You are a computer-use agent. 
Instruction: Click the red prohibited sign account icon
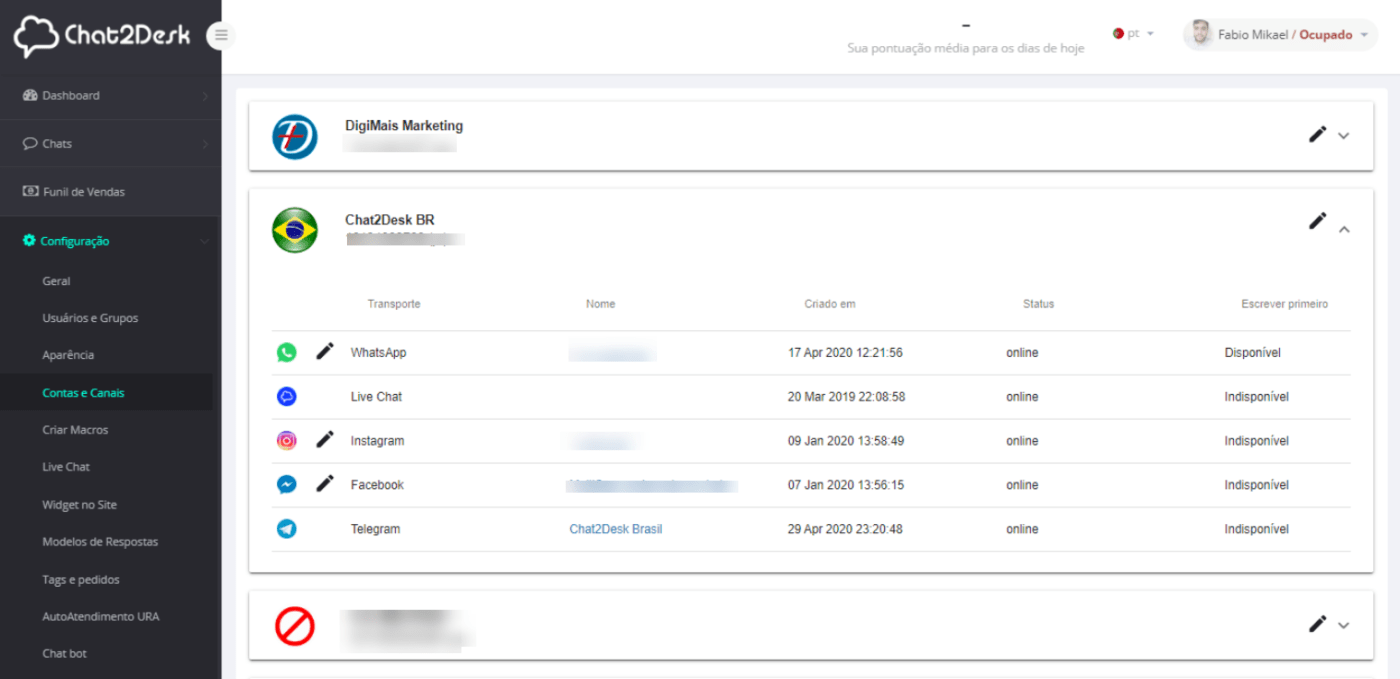(295, 627)
